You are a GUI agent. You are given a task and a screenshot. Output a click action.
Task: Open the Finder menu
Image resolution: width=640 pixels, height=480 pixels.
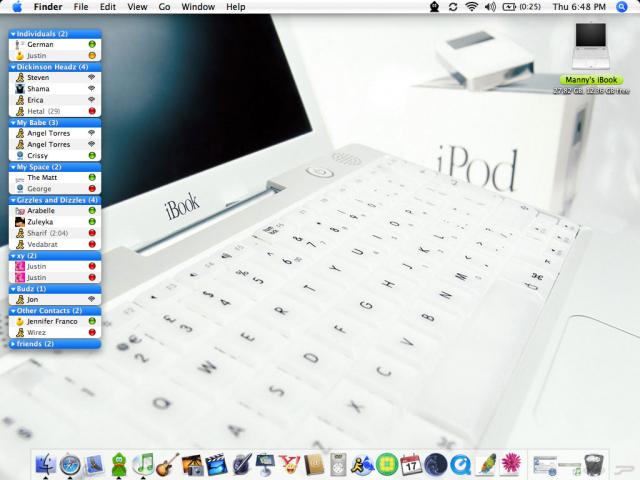48,7
